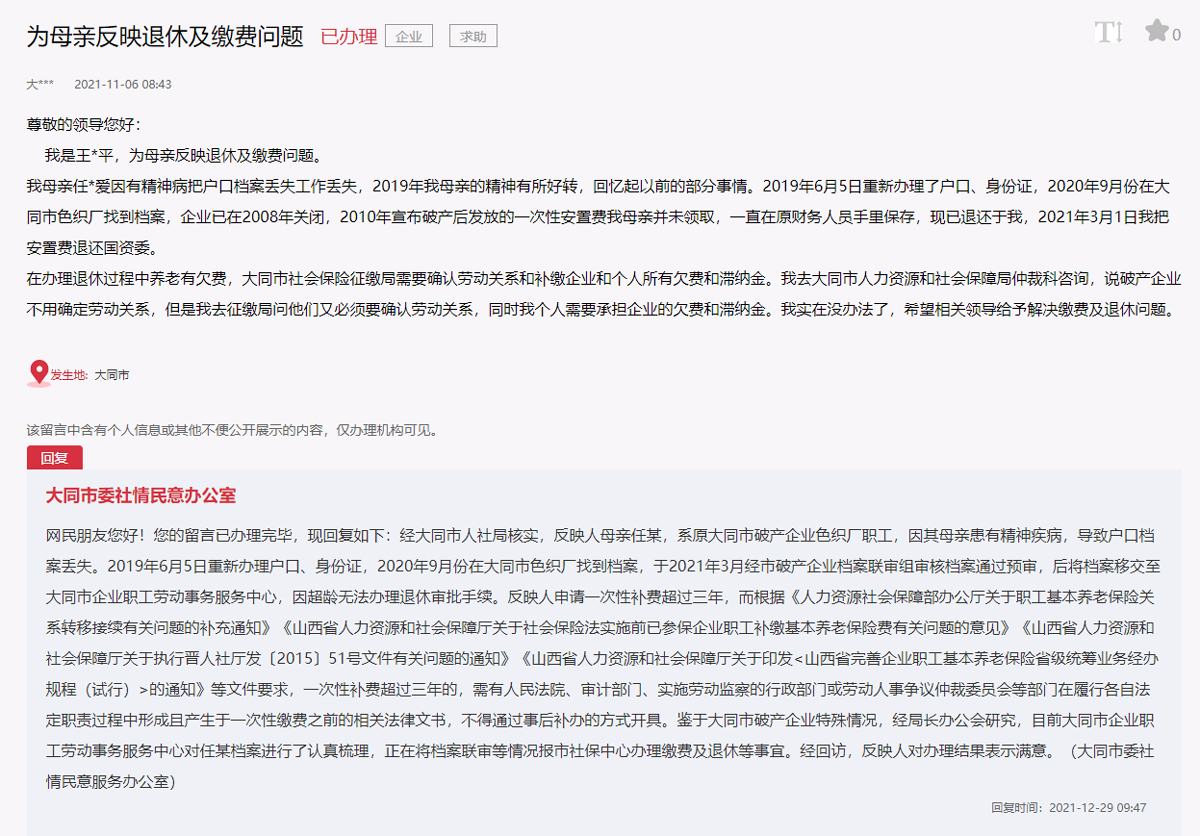Open the 大同市委社情民意办公室 heading link
The width and height of the screenshot is (1200, 836).
point(141,496)
